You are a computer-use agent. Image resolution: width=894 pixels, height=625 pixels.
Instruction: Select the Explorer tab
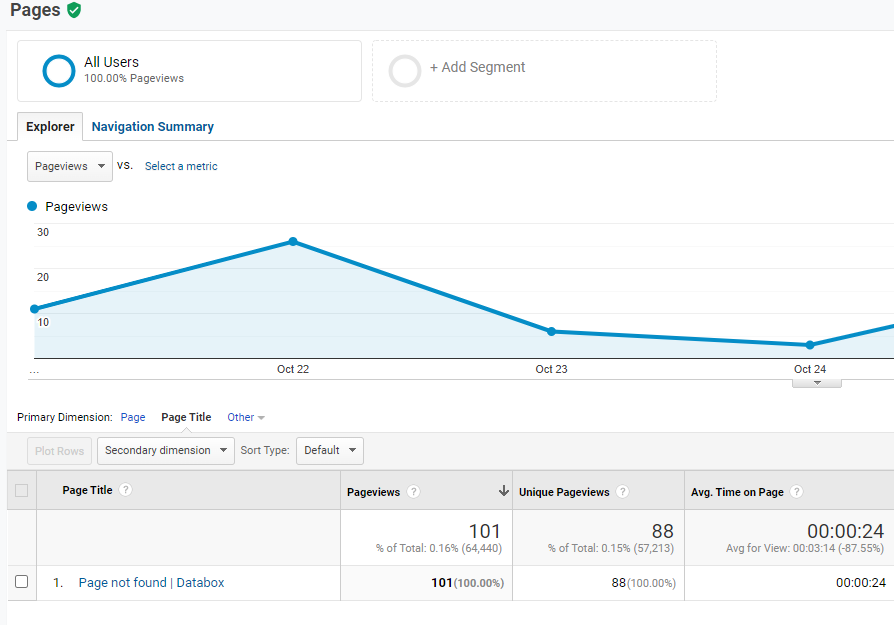(x=50, y=127)
